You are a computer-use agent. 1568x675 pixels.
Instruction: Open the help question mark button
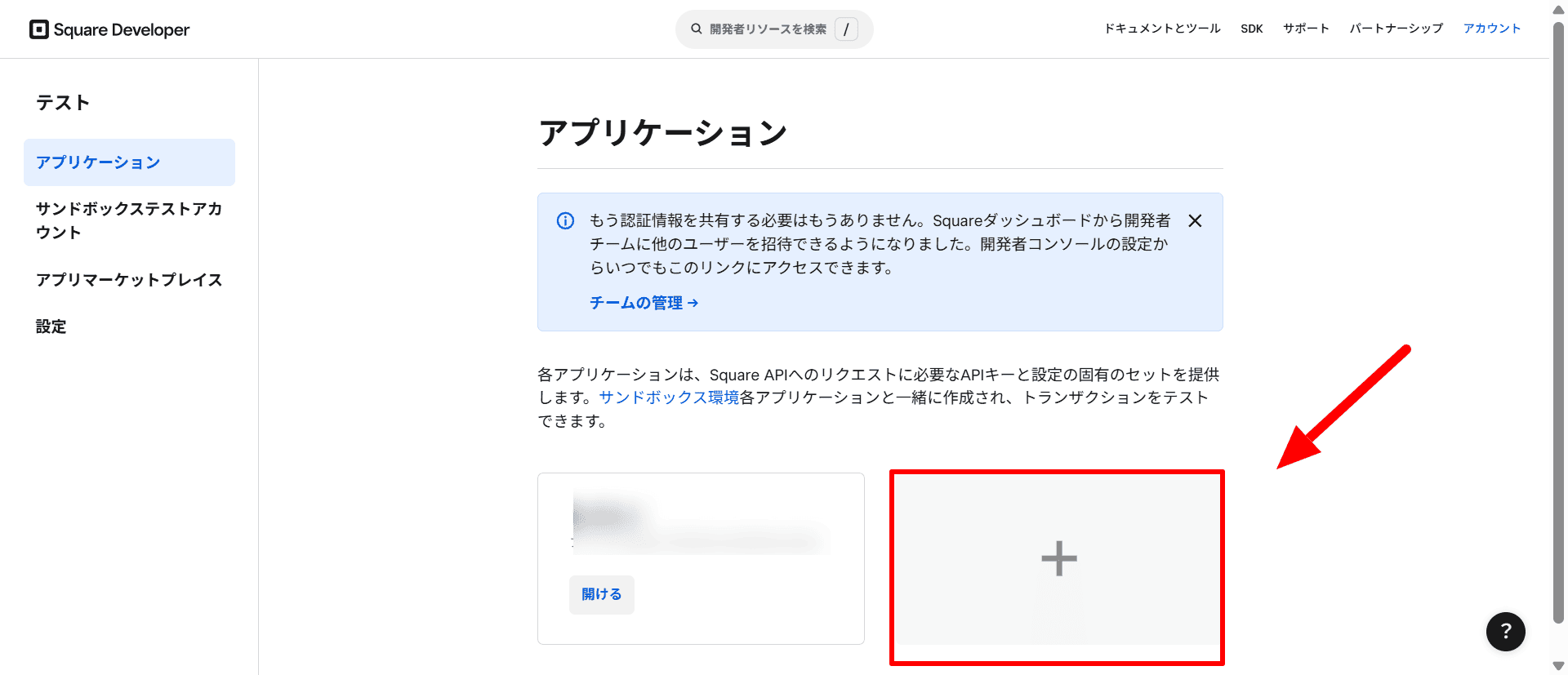[x=1506, y=632]
